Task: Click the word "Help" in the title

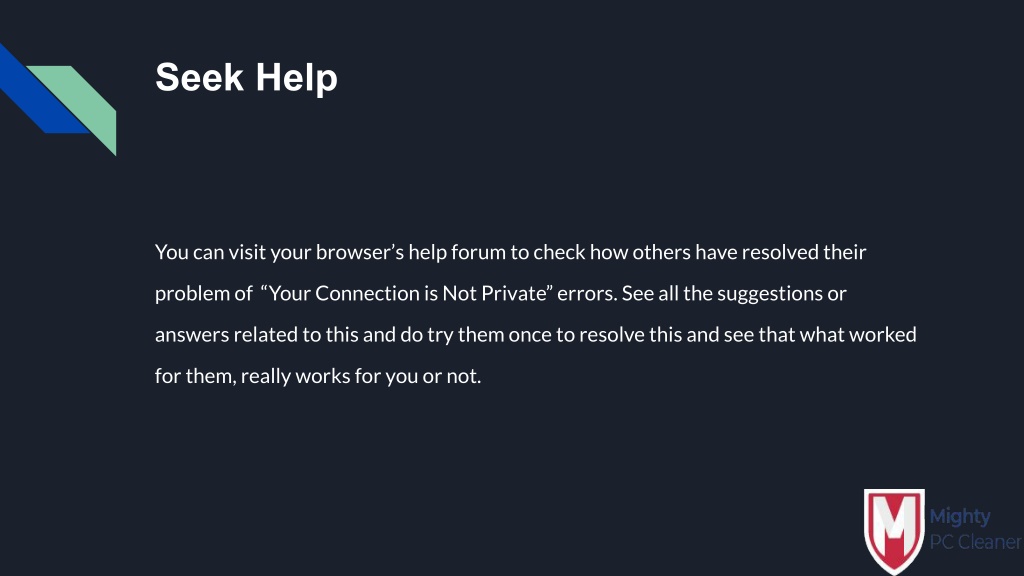Action: coord(296,78)
